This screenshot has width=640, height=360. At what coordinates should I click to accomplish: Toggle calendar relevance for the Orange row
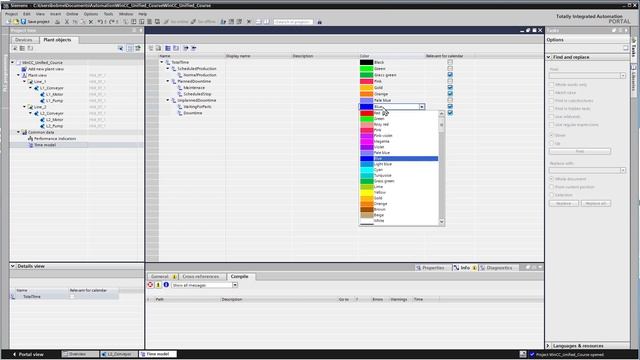point(450,94)
